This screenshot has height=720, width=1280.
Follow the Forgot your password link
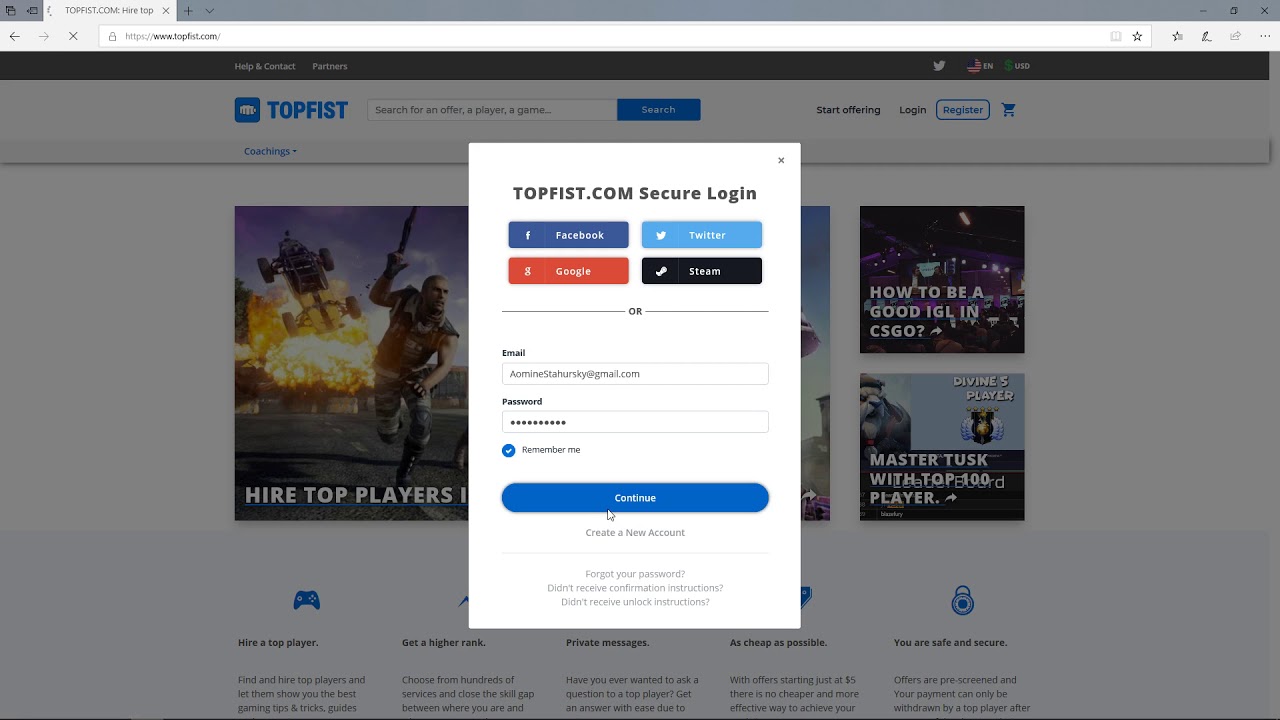coord(635,574)
